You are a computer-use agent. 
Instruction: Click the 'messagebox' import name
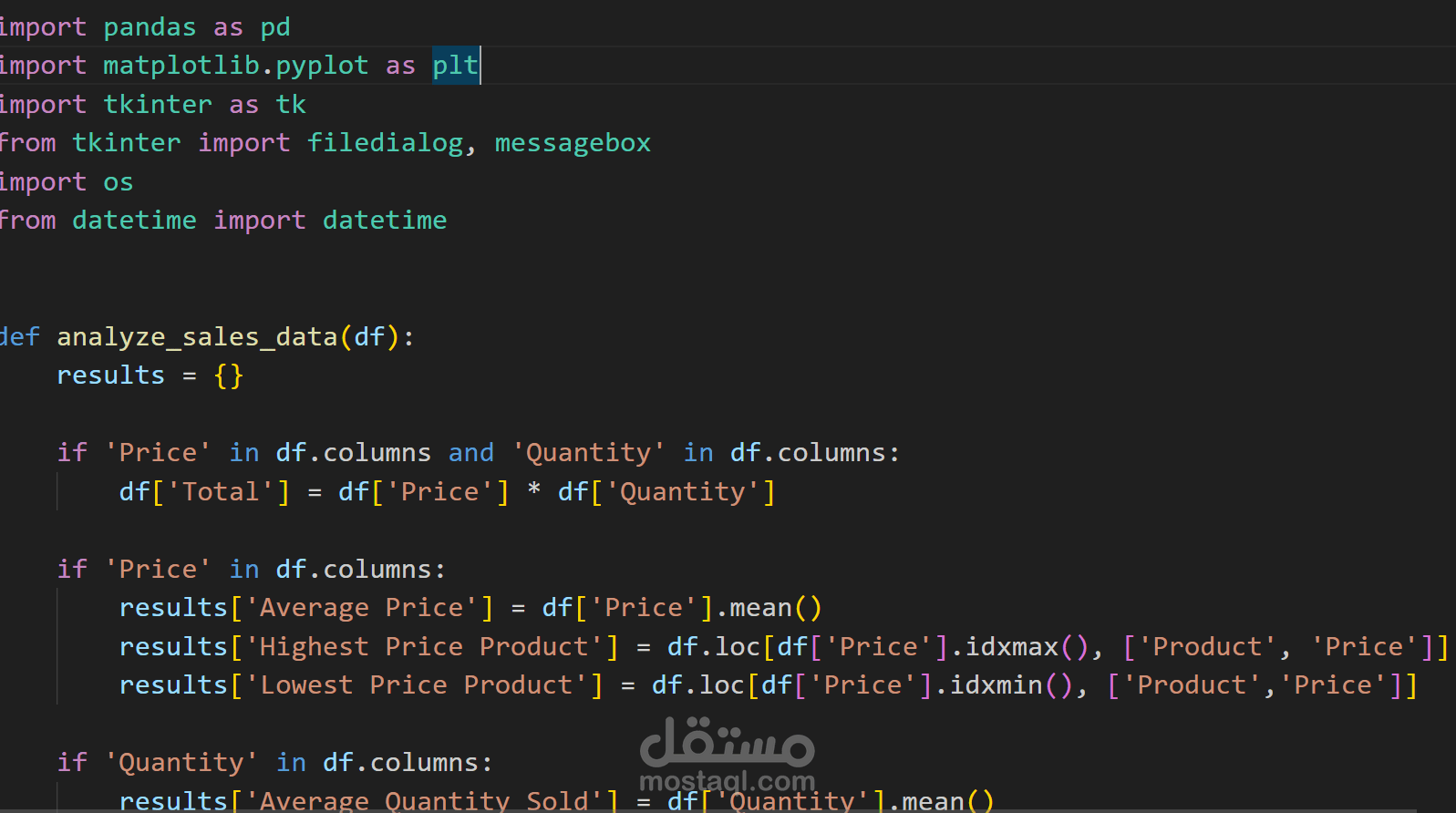point(573,143)
